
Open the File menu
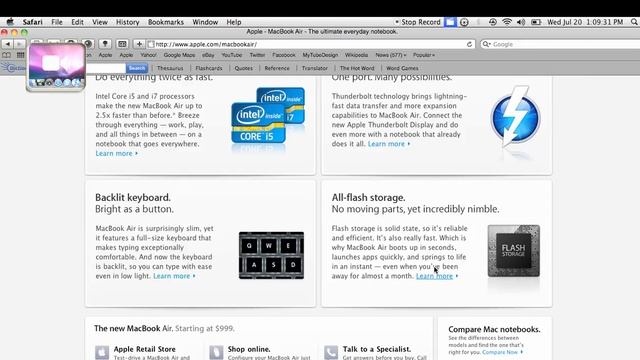[57, 22]
